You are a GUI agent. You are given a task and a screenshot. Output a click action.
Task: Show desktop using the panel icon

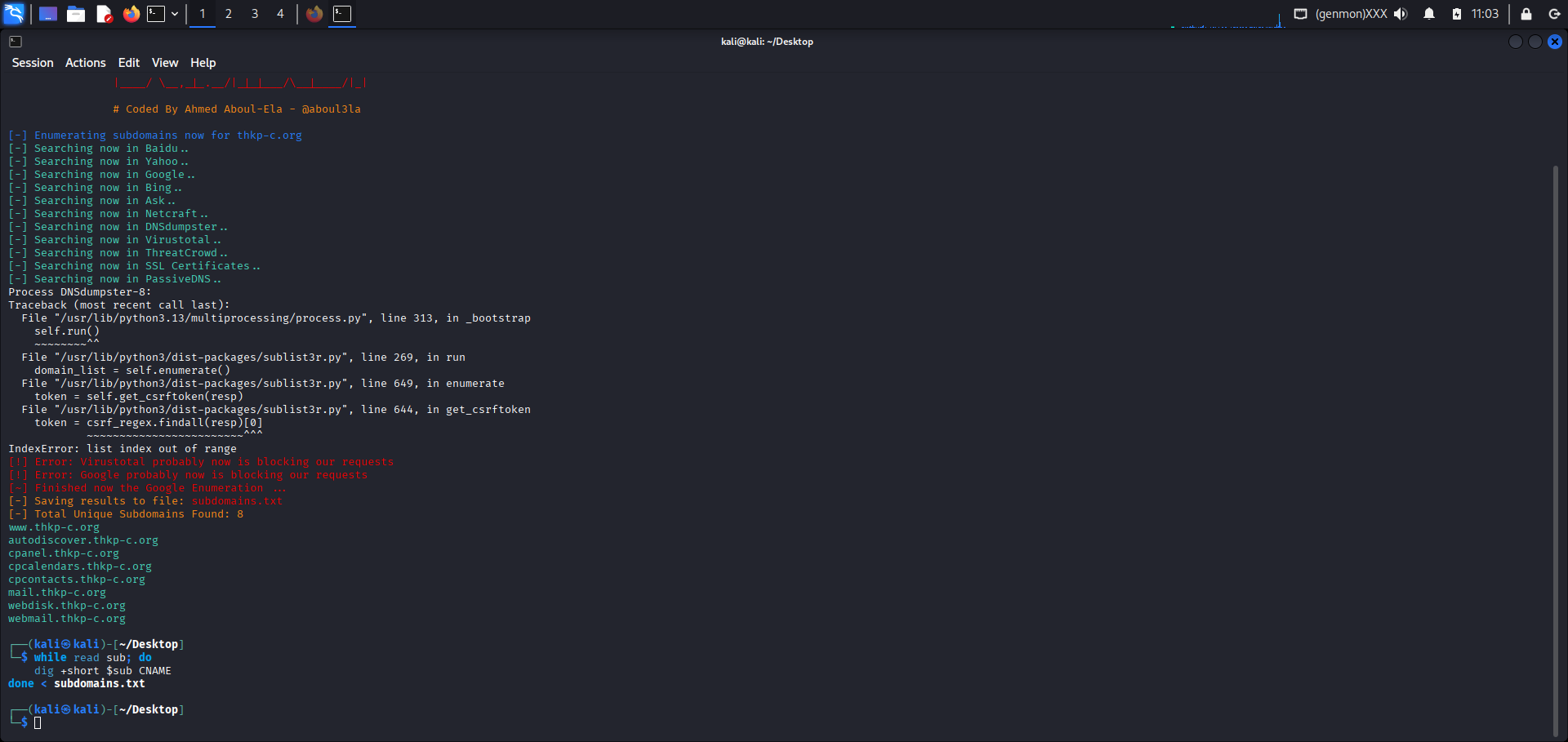point(48,14)
